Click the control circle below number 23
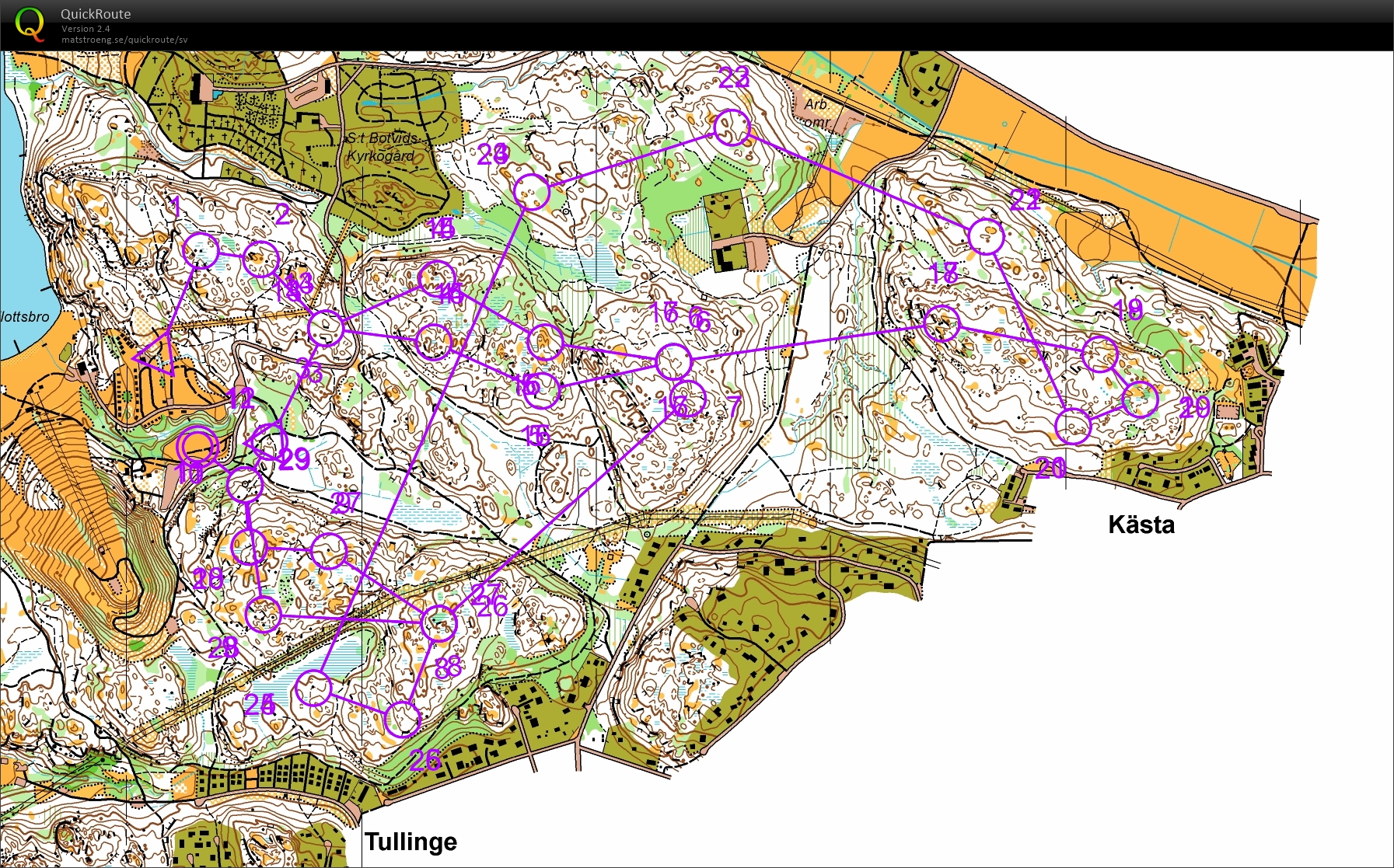 pyautogui.click(x=732, y=128)
